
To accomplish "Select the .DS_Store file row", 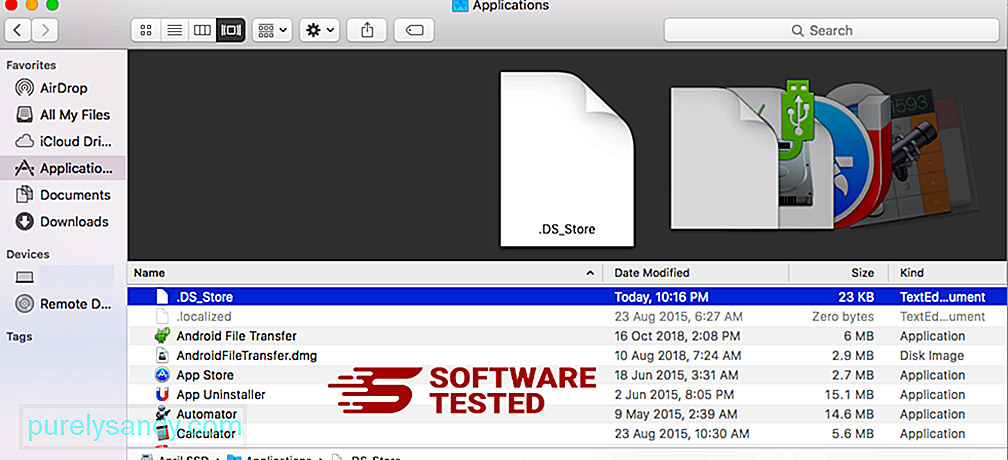I will (x=567, y=297).
